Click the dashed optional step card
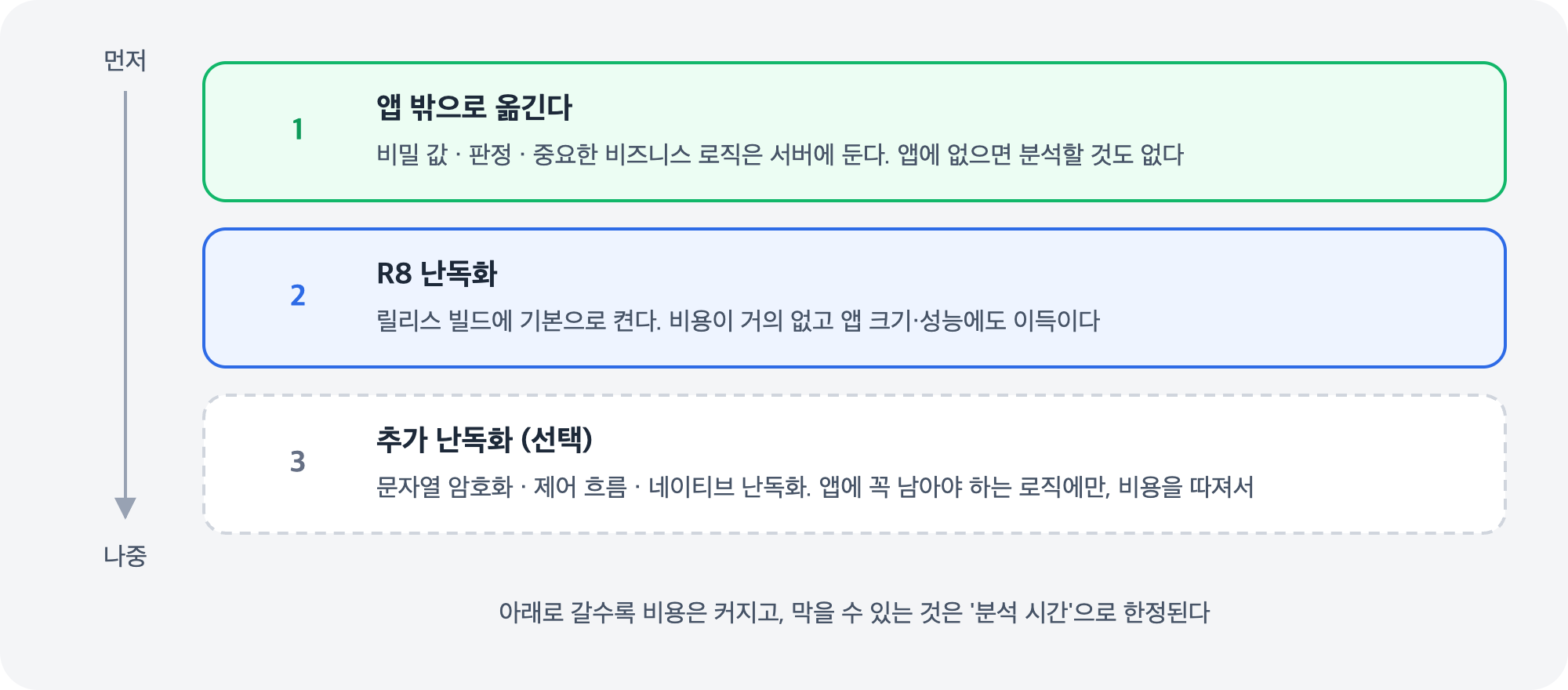This screenshot has height=690, width=1568. pos(855,464)
